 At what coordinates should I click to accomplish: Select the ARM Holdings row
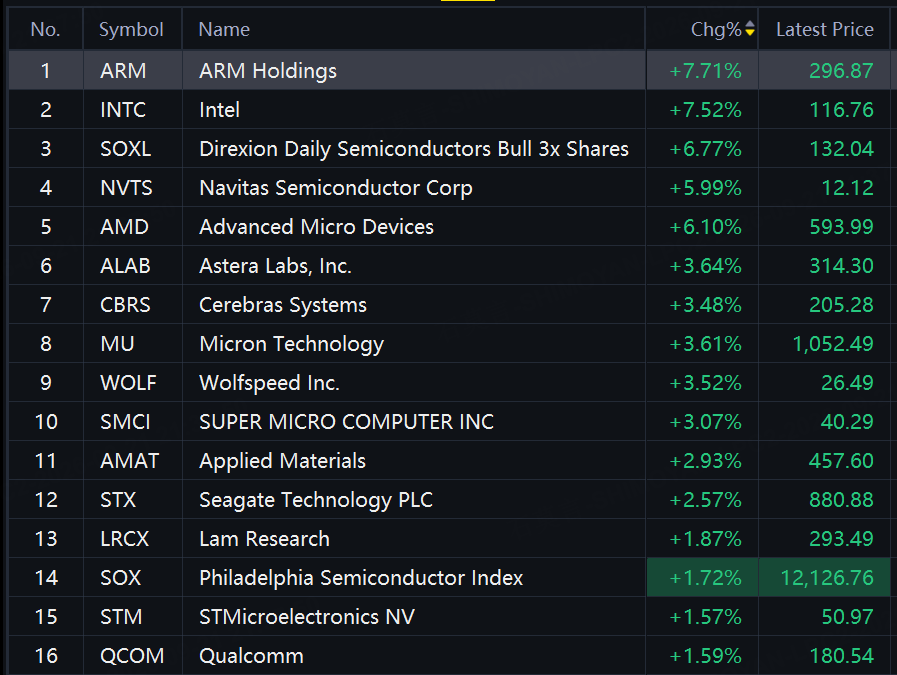(x=449, y=70)
